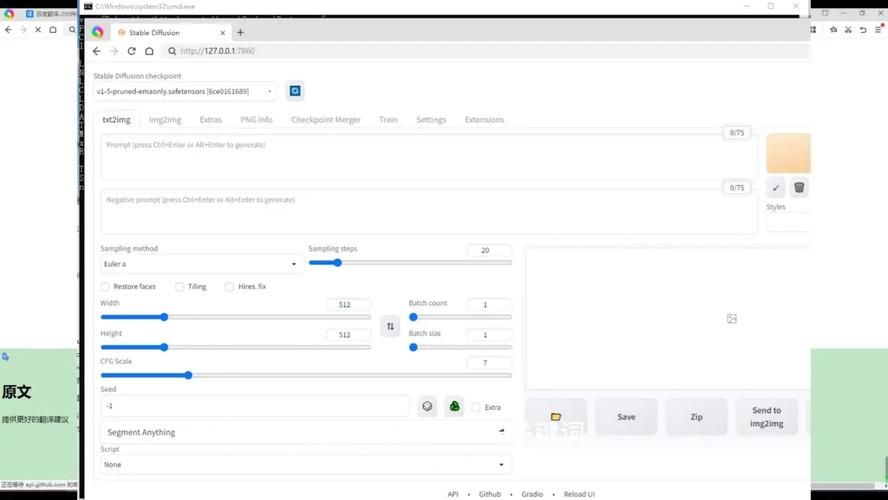Image resolution: width=888 pixels, height=500 pixels.
Task: Click the Zip button
Action: 697,417
